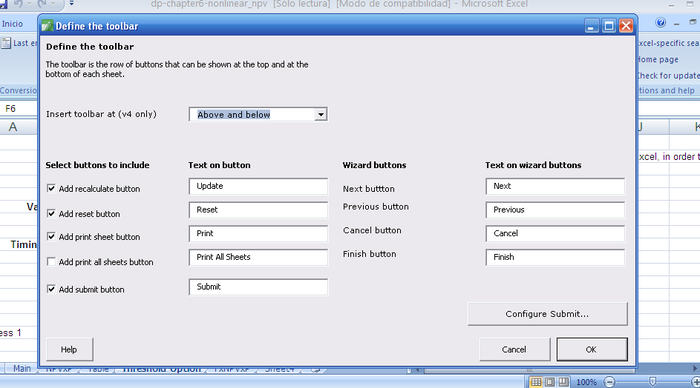Maximize the Define the toolbar dialog
700x388 pixels.
click(x=608, y=26)
